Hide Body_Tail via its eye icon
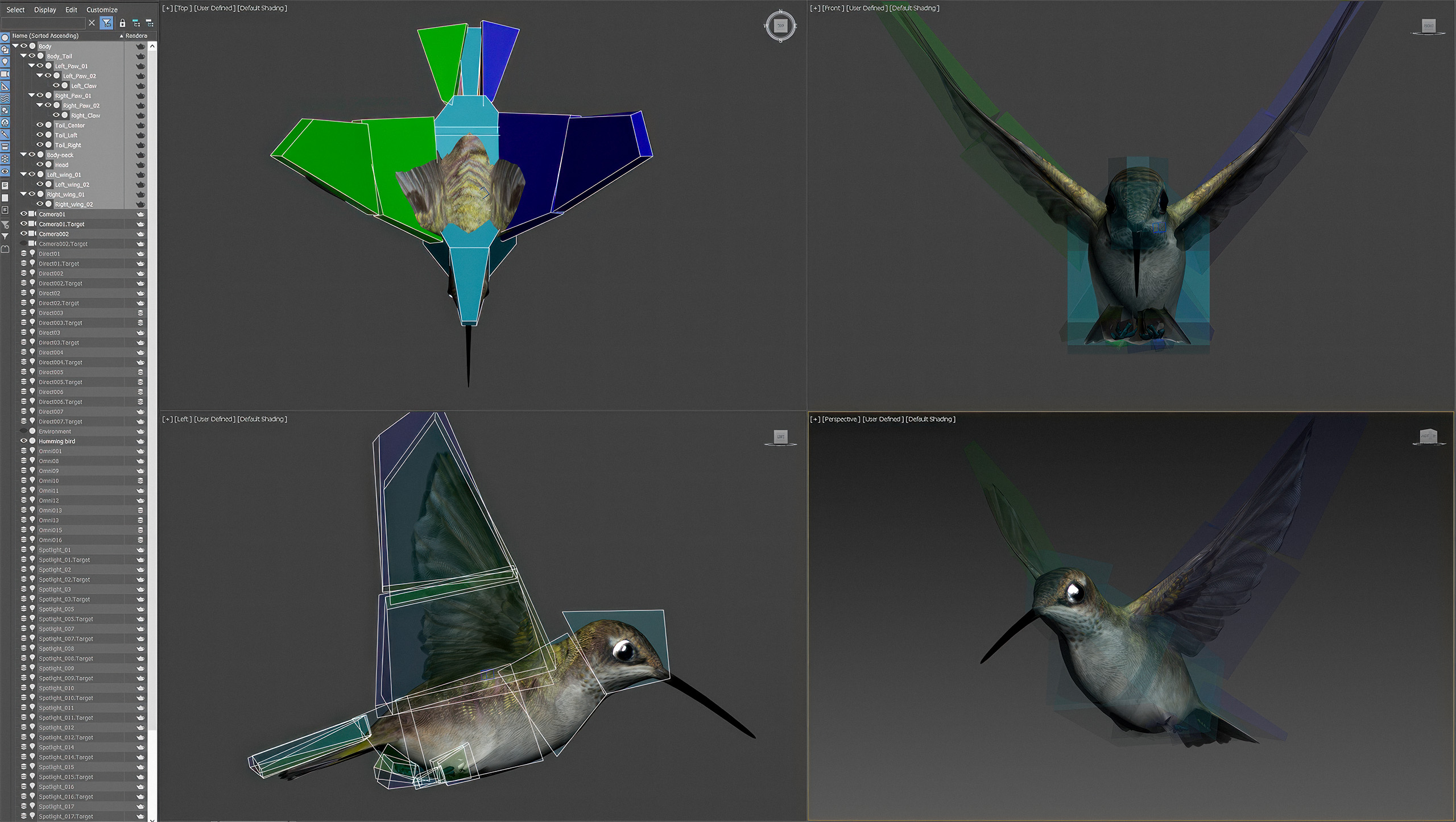Image resolution: width=1456 pixels, height=822 pixels. 32,56
